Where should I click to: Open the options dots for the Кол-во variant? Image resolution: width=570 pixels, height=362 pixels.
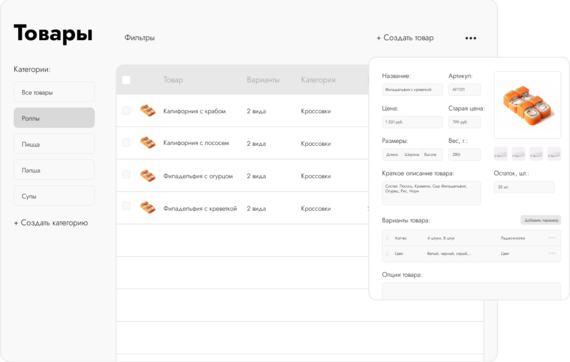point(552,238)
